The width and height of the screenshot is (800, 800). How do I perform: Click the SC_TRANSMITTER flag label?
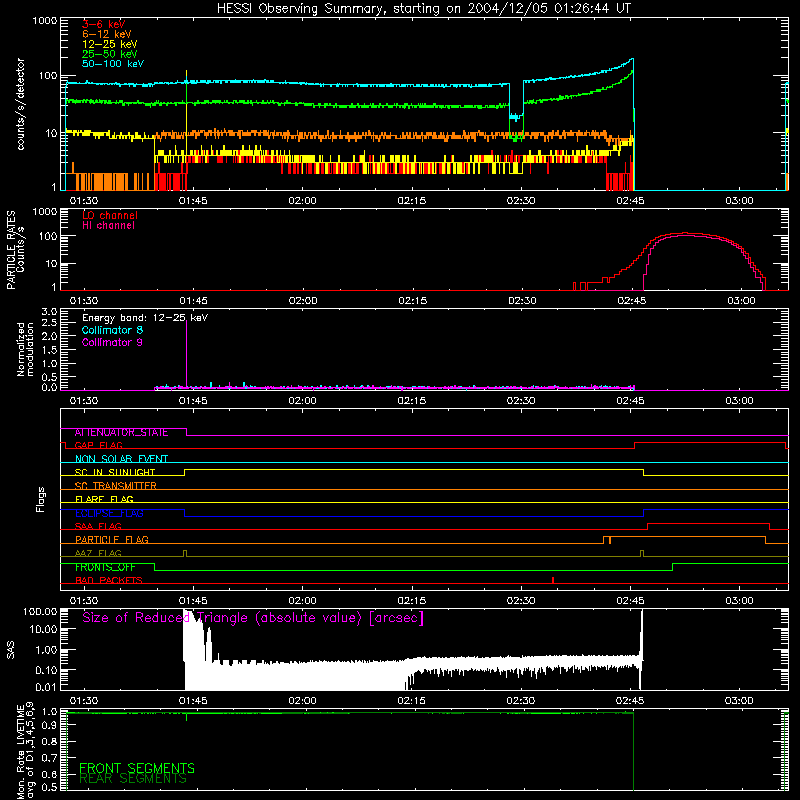[116, 486]
